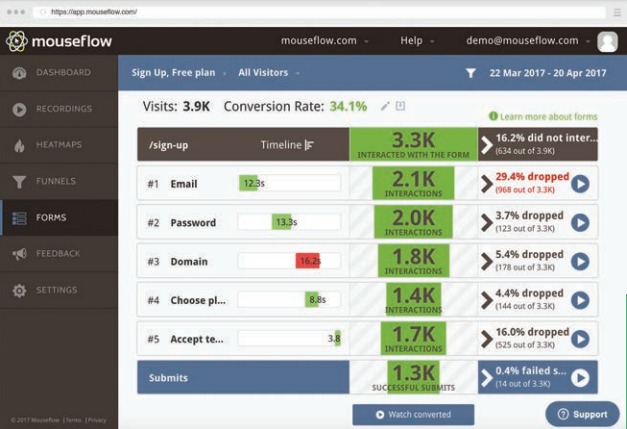This screenshot has width=627, height=429.
Task: Click the info icon beside Learn more about forms
Action: 493,116
